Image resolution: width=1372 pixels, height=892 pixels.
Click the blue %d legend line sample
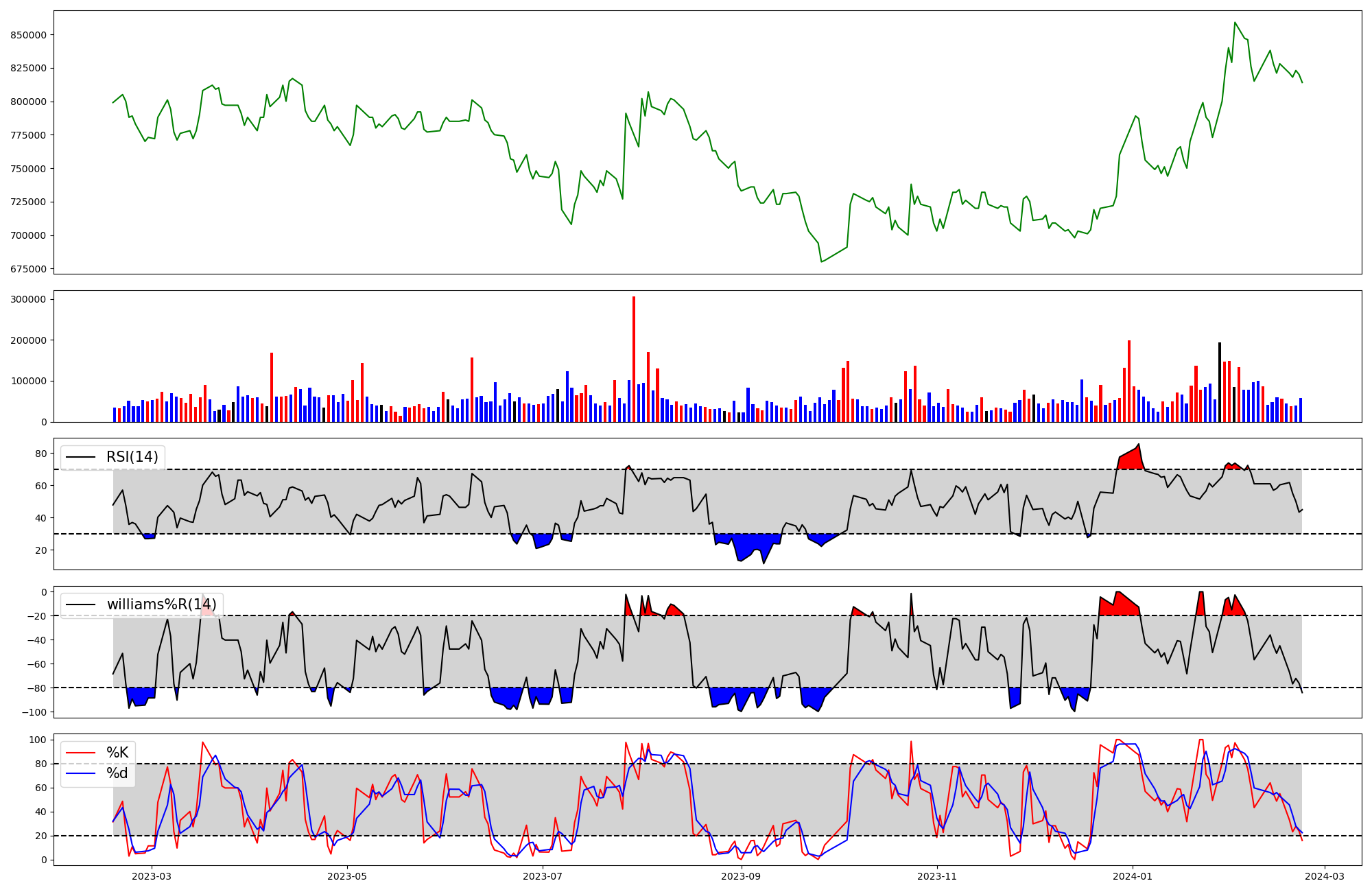pyautogui.click(x=80, y=773)
